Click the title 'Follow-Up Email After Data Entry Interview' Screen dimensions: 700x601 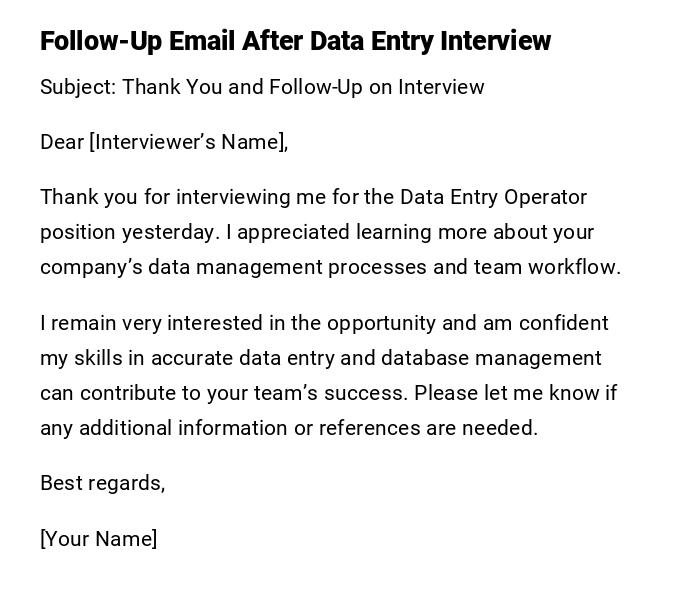295,41
